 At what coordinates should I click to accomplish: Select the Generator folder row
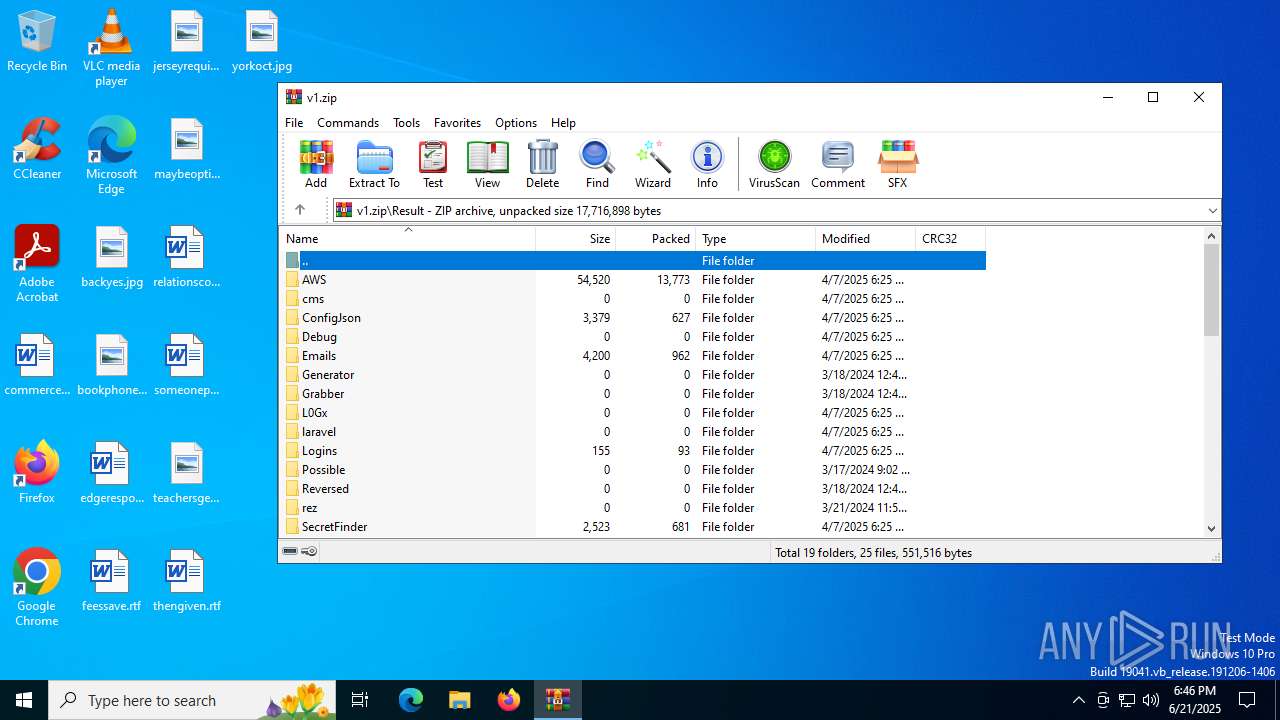pyautogui.click(x=633, y=375)
